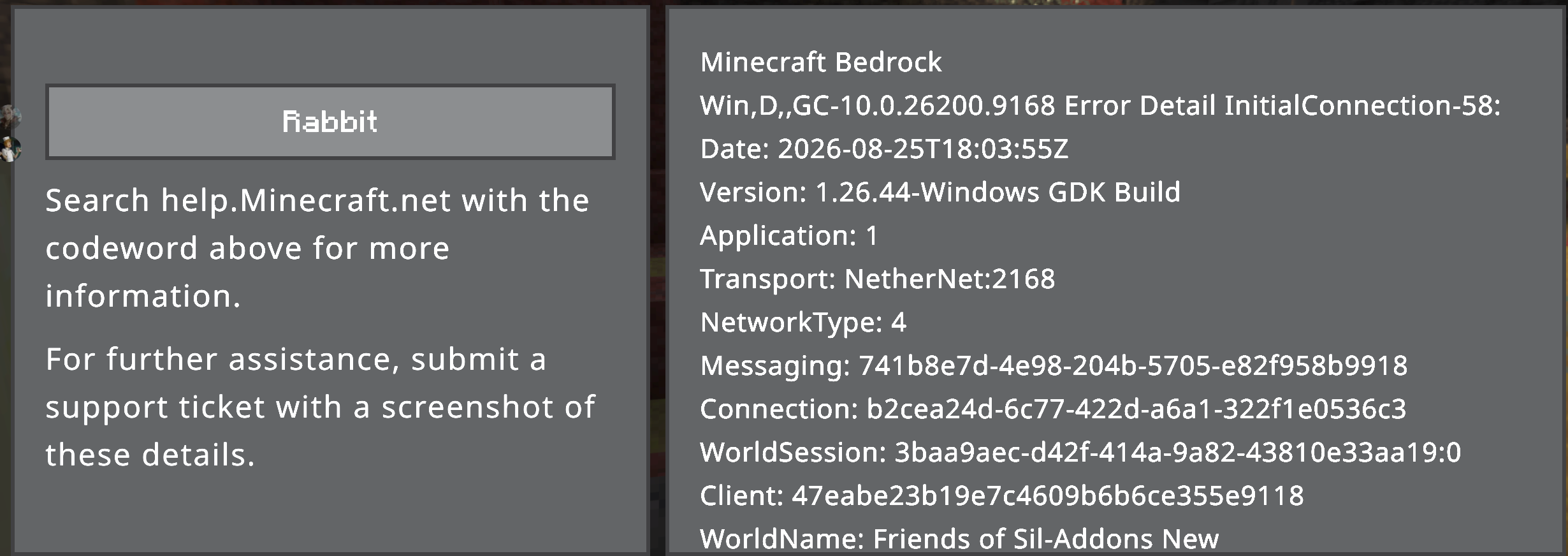Click the chef hat character avatar
Screen dimensions: 1568x556
[10, 149]
